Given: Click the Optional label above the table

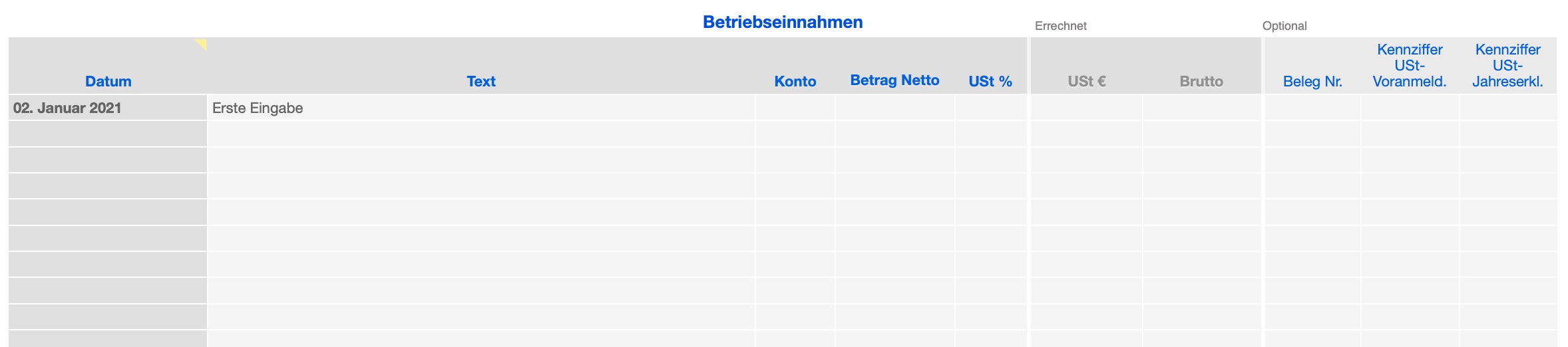Looking at the screenshot, I should (x=1284, y=26).
